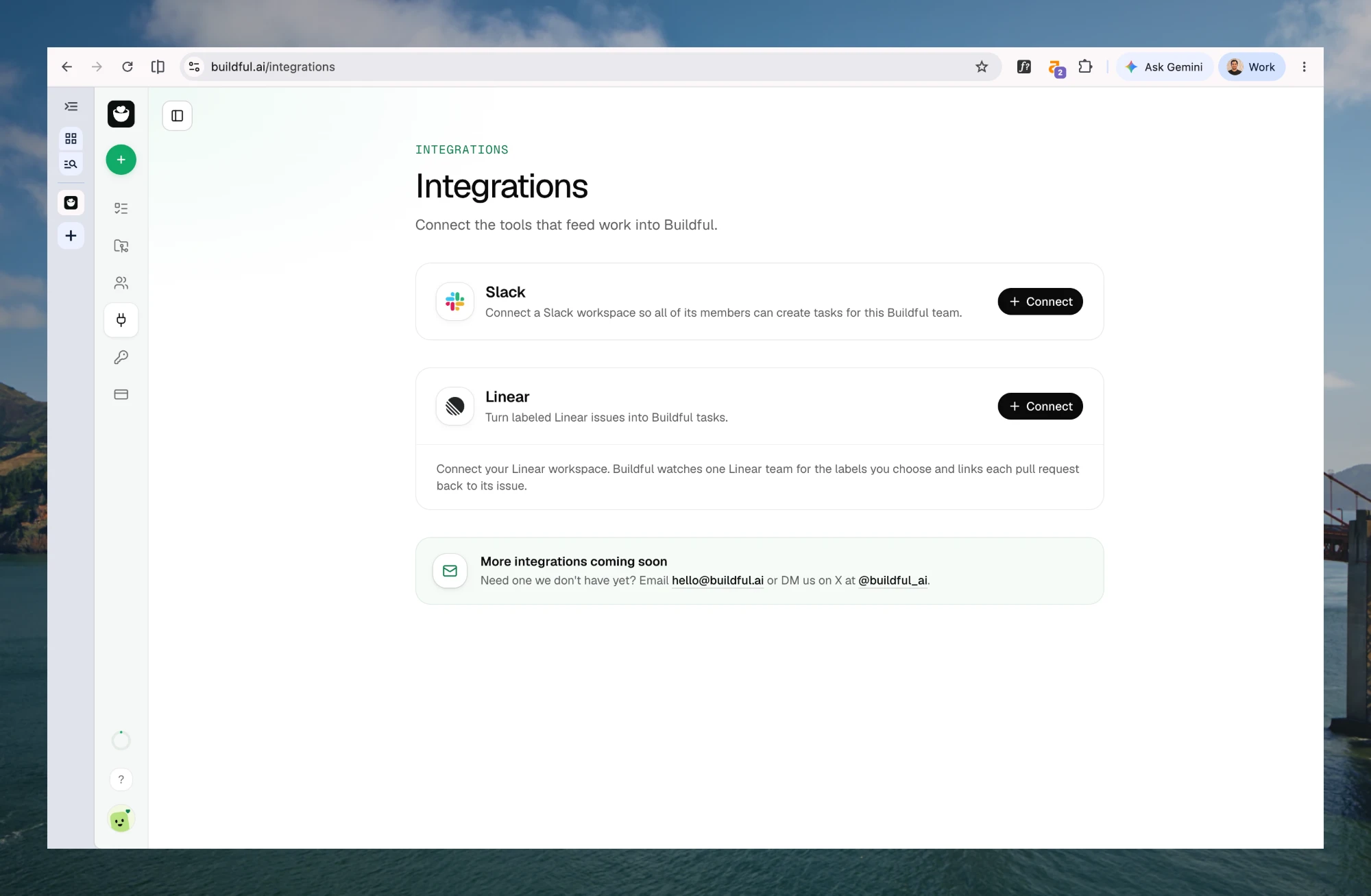Click the address bar URL field
Viewport: 1371px width, 896px height.
point(590,66)
